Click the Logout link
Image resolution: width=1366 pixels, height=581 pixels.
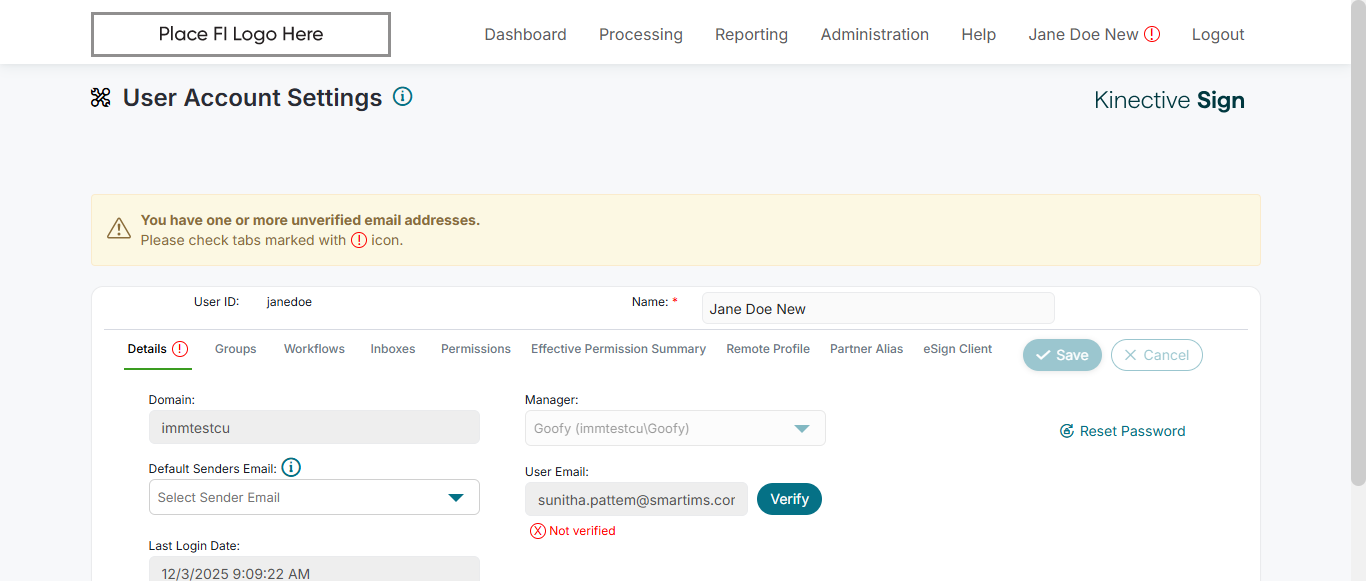tap(1217, 35)
